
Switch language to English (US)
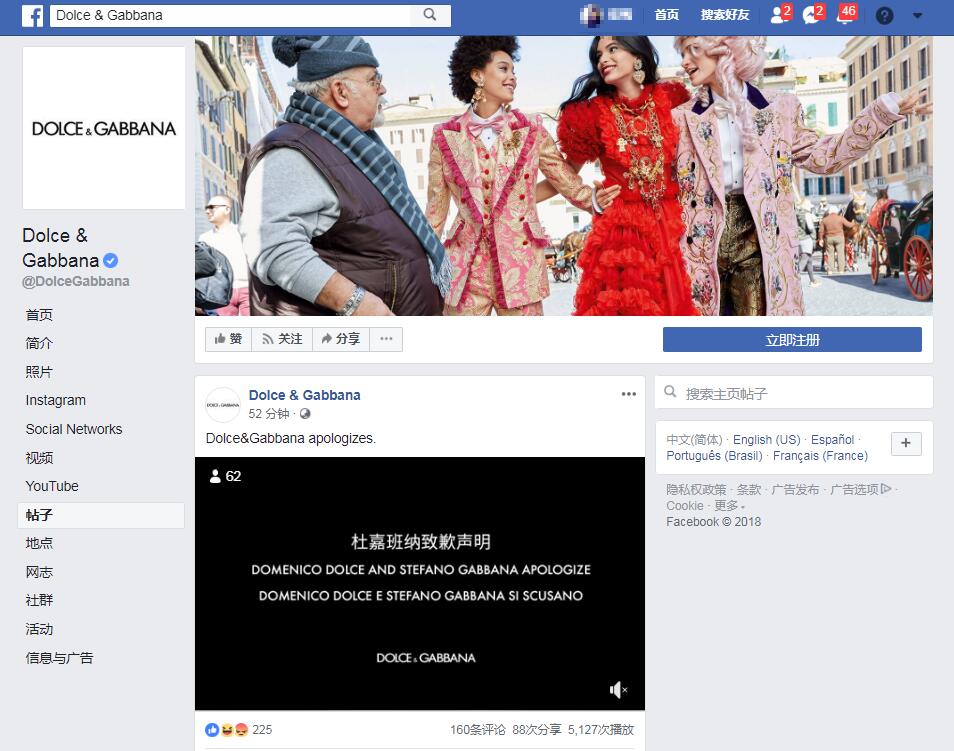pyautogui.click(x=767, y=439)
